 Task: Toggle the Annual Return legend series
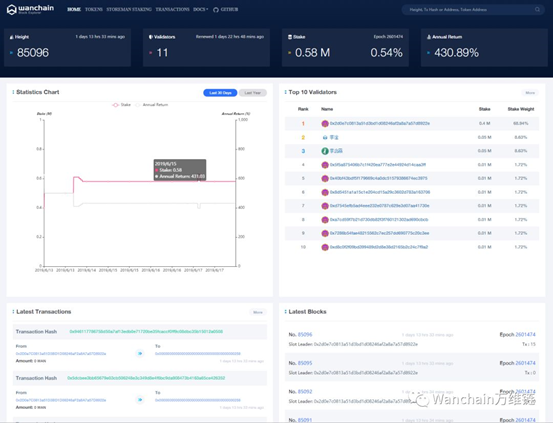coord(152,105)
